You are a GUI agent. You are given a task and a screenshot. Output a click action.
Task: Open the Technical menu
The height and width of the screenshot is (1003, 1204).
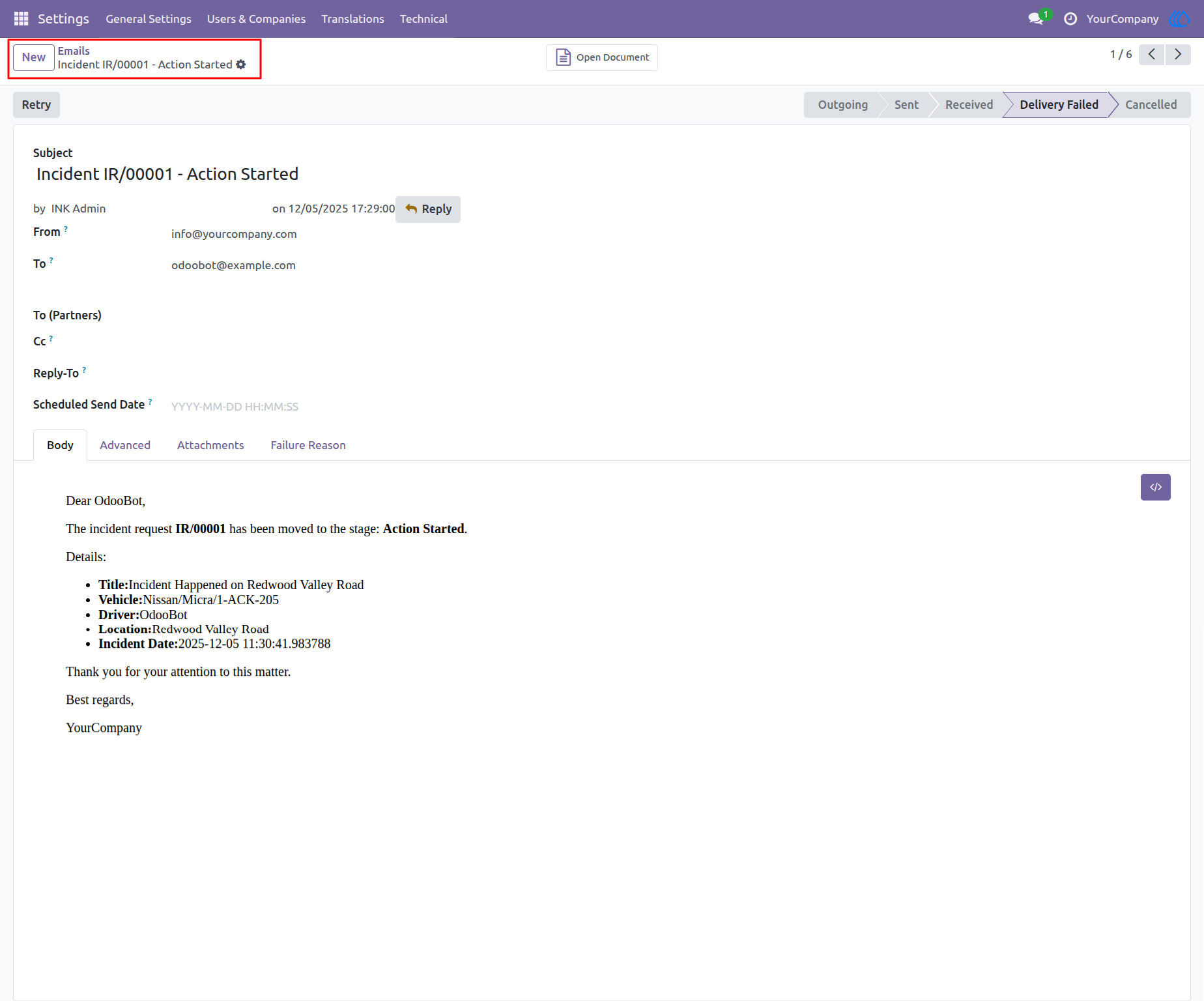[x=423, y=19]
